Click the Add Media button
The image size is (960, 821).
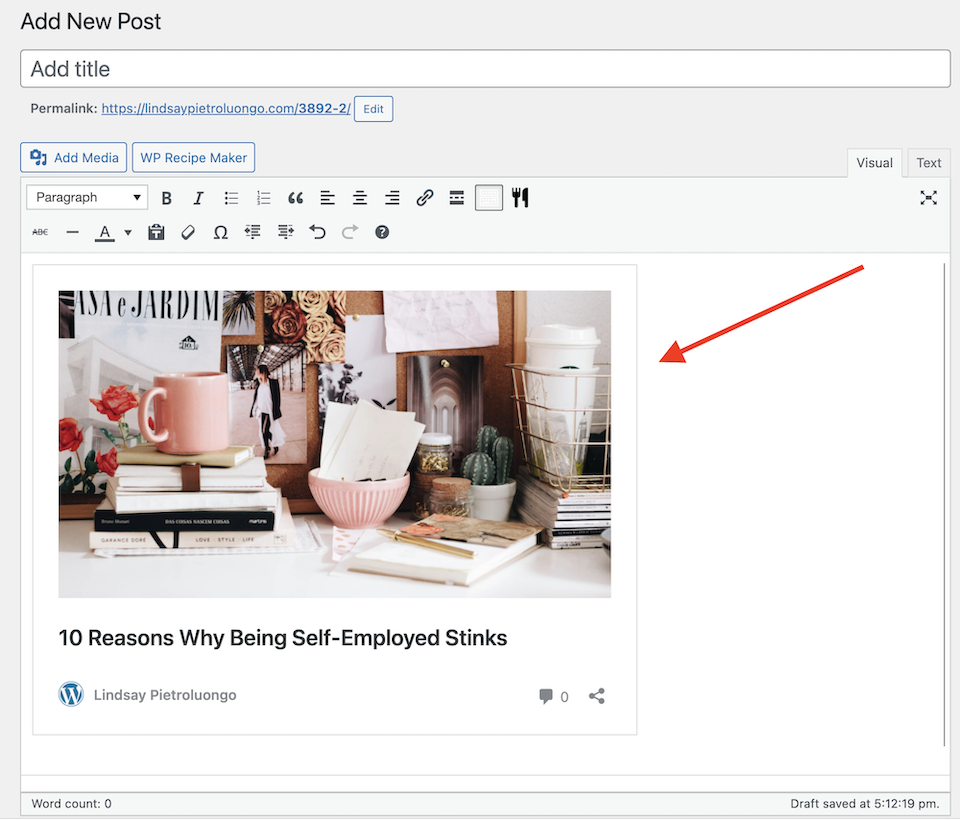(x=74, y=158)
